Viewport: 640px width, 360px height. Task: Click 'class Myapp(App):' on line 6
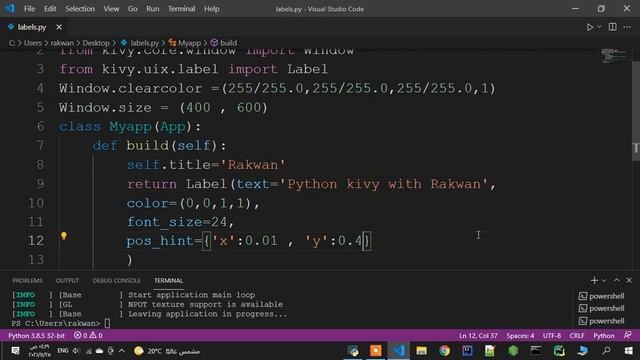[x=130, y=127]
